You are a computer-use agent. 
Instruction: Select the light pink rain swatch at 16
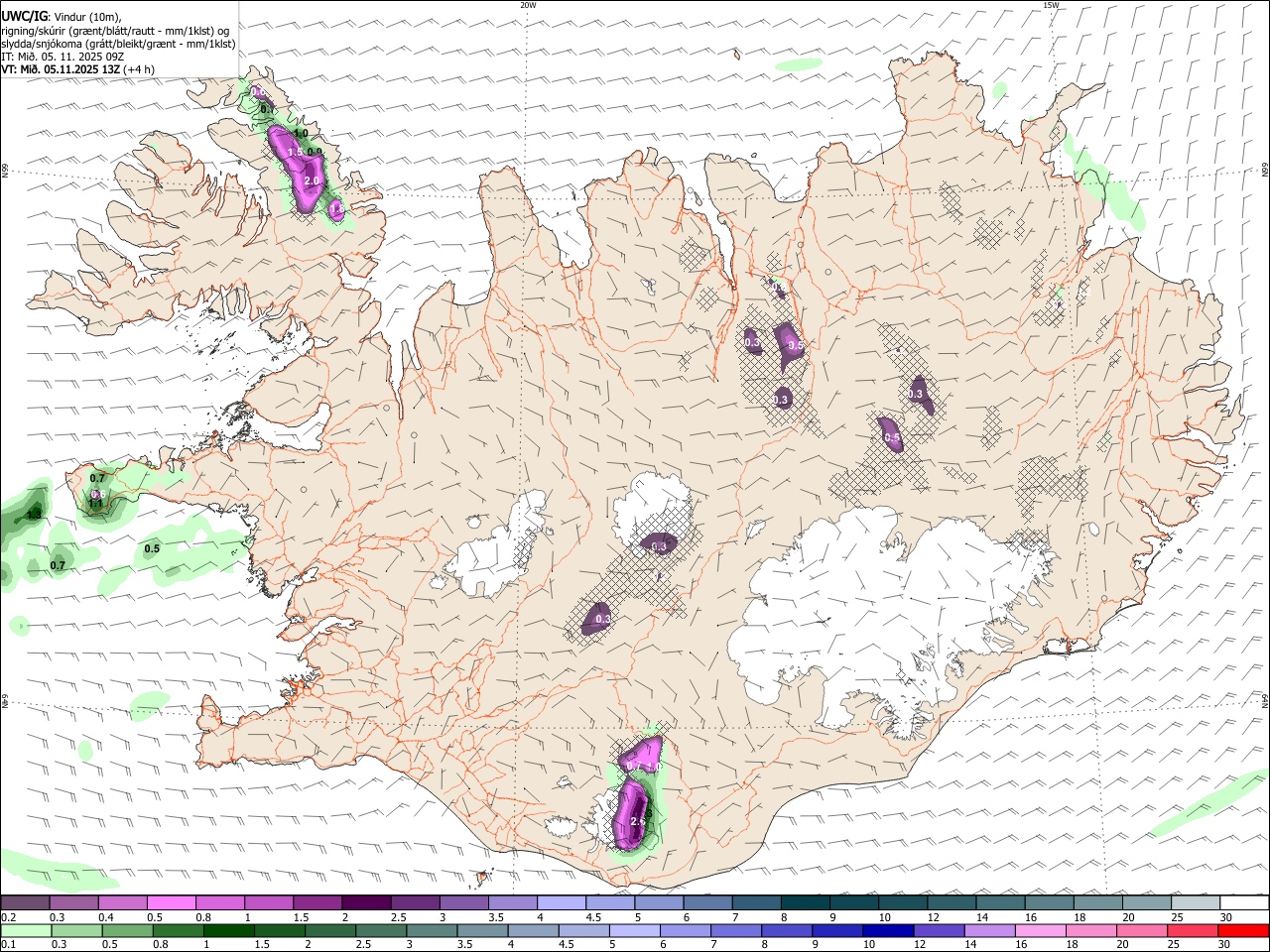click(x=1041, y=931)
